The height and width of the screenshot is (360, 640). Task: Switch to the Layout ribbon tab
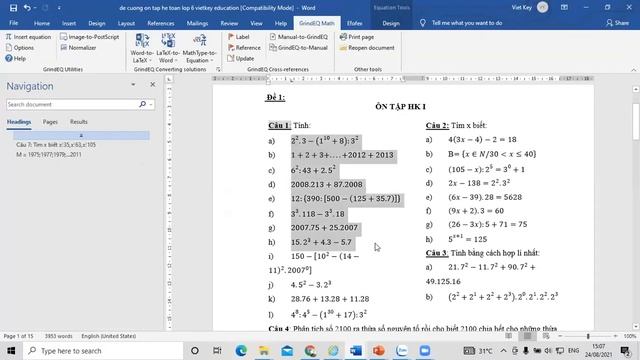126,23
